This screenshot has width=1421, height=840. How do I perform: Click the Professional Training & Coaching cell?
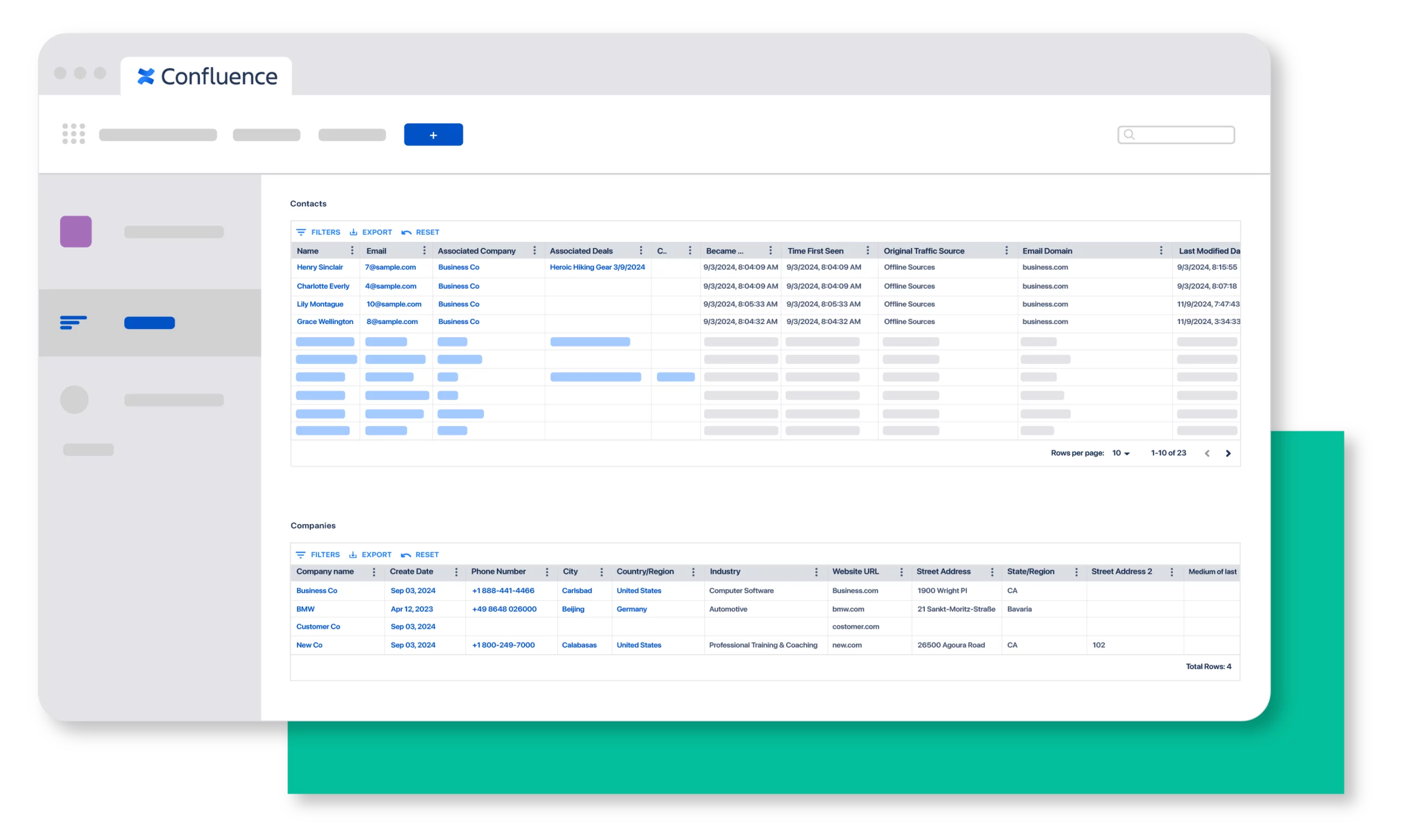[x=763, y=645]
